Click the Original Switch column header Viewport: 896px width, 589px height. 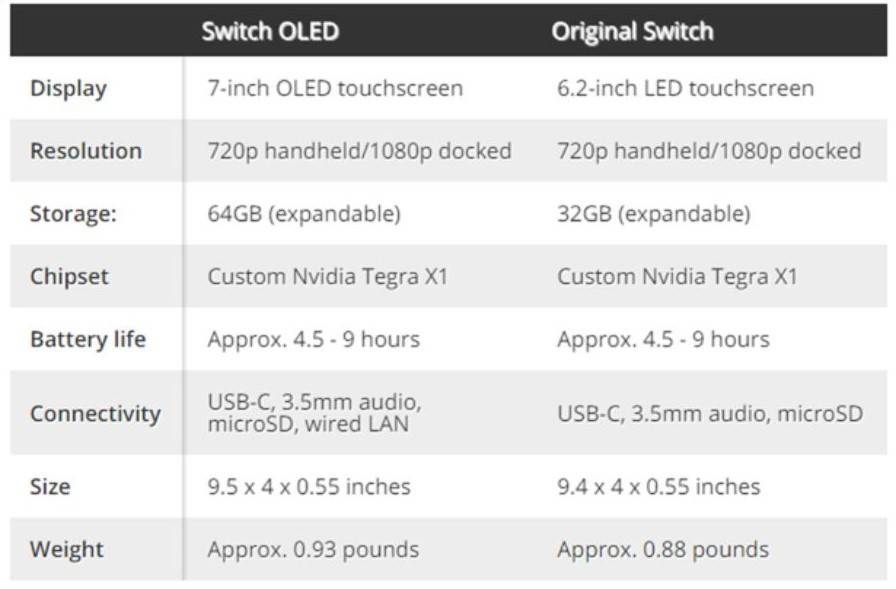(x=632, y=31)
